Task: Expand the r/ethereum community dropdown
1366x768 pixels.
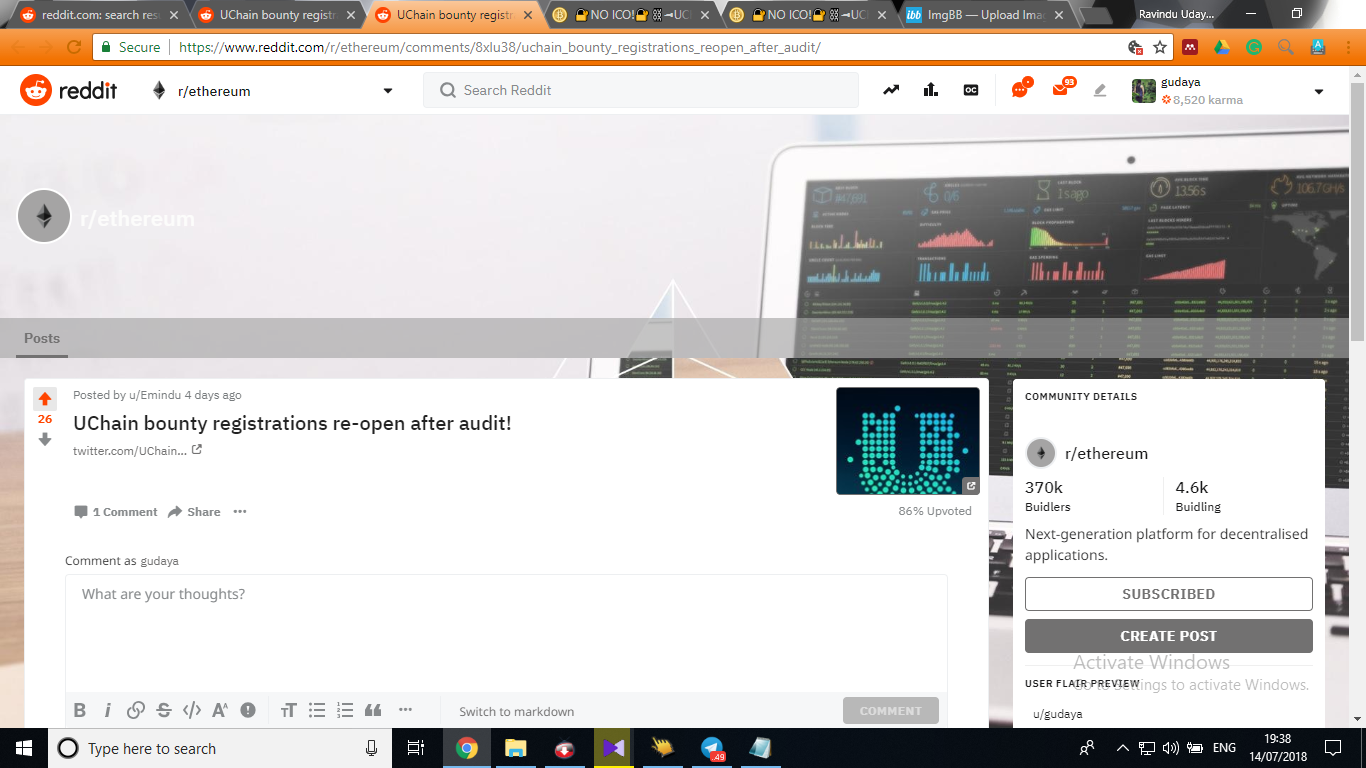Action: click(388, 91)
